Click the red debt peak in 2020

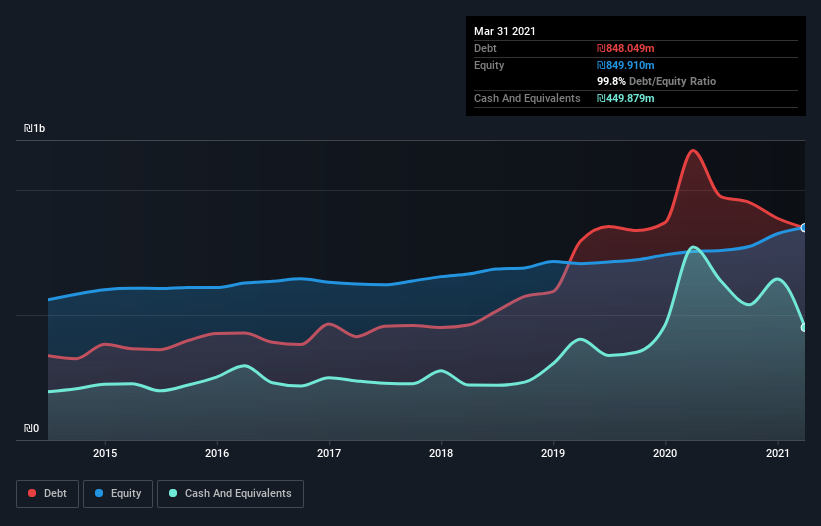pyautogui.click(x=693, y=151)
